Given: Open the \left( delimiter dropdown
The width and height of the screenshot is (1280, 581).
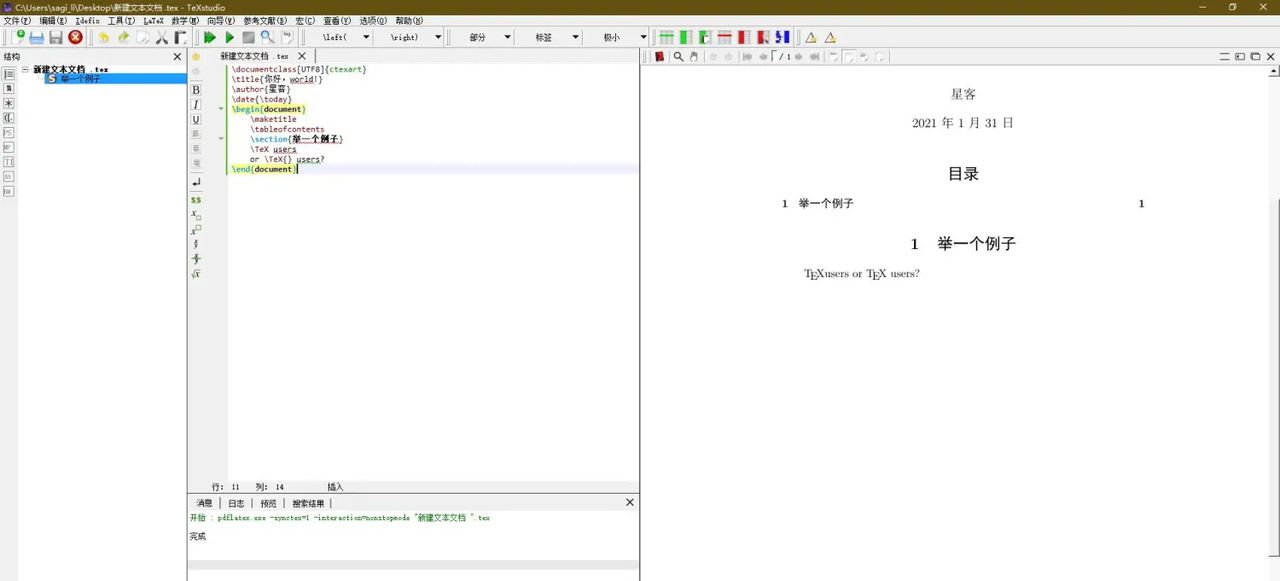Looking at the screenshot, I should (x=366, y=37).
